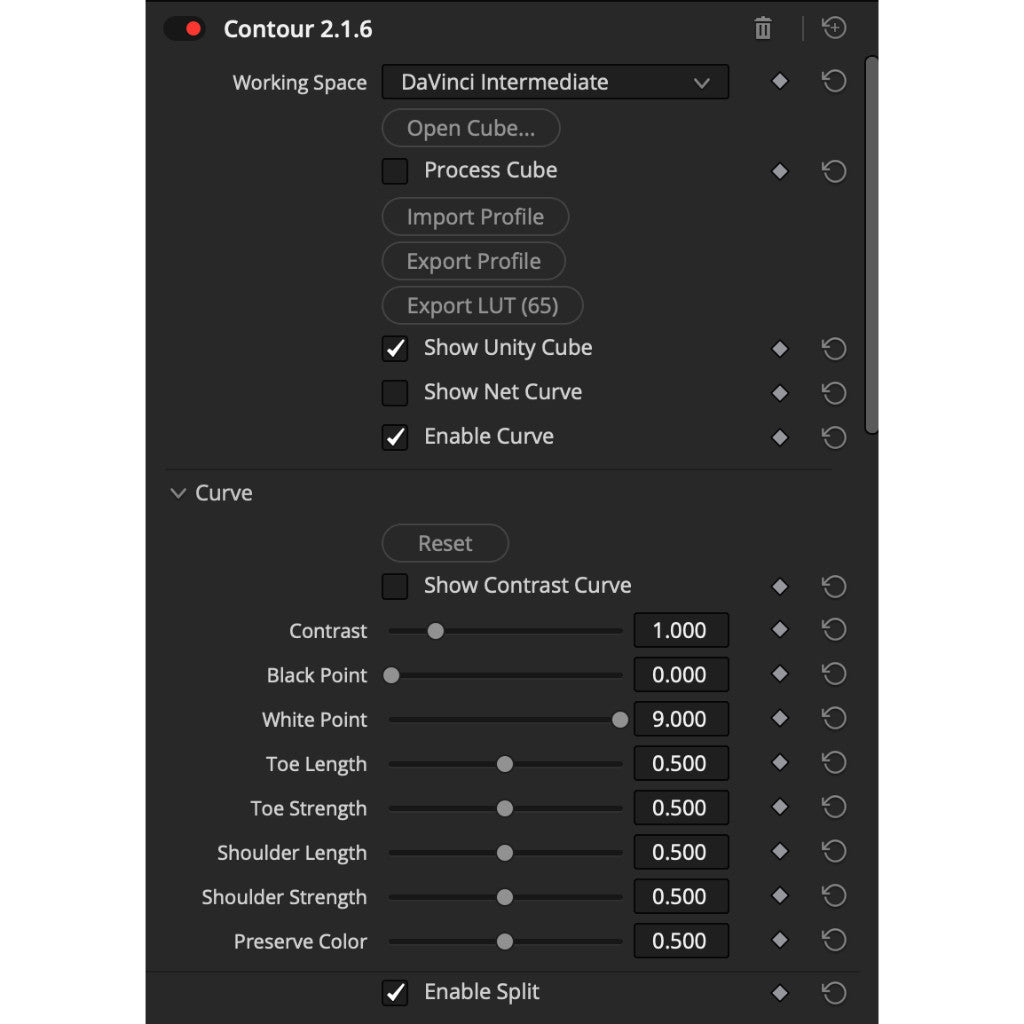Click the Import Profile button
The height and width of the screenshot is (1024, 1024).
pyautogui.click(x=475, y=217)
